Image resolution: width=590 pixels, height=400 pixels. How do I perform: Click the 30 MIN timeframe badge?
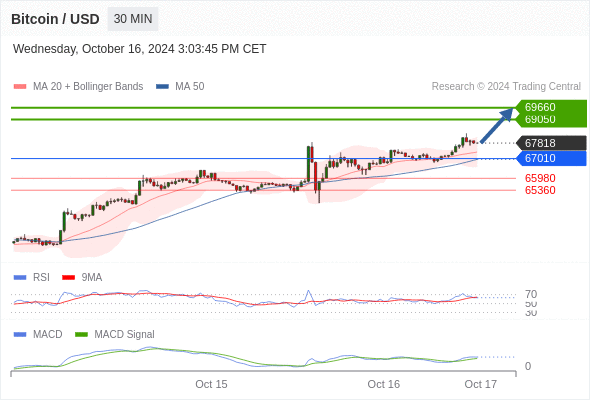tap(133, 19)
